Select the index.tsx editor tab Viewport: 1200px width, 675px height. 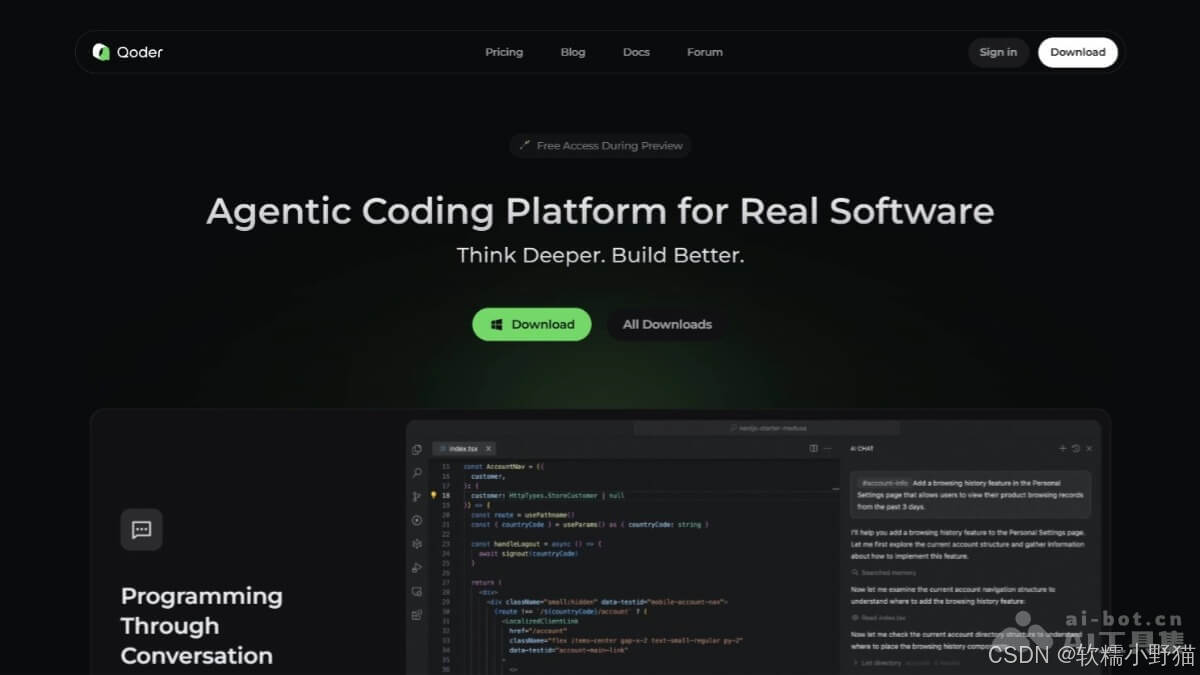[x=463, y=449]
